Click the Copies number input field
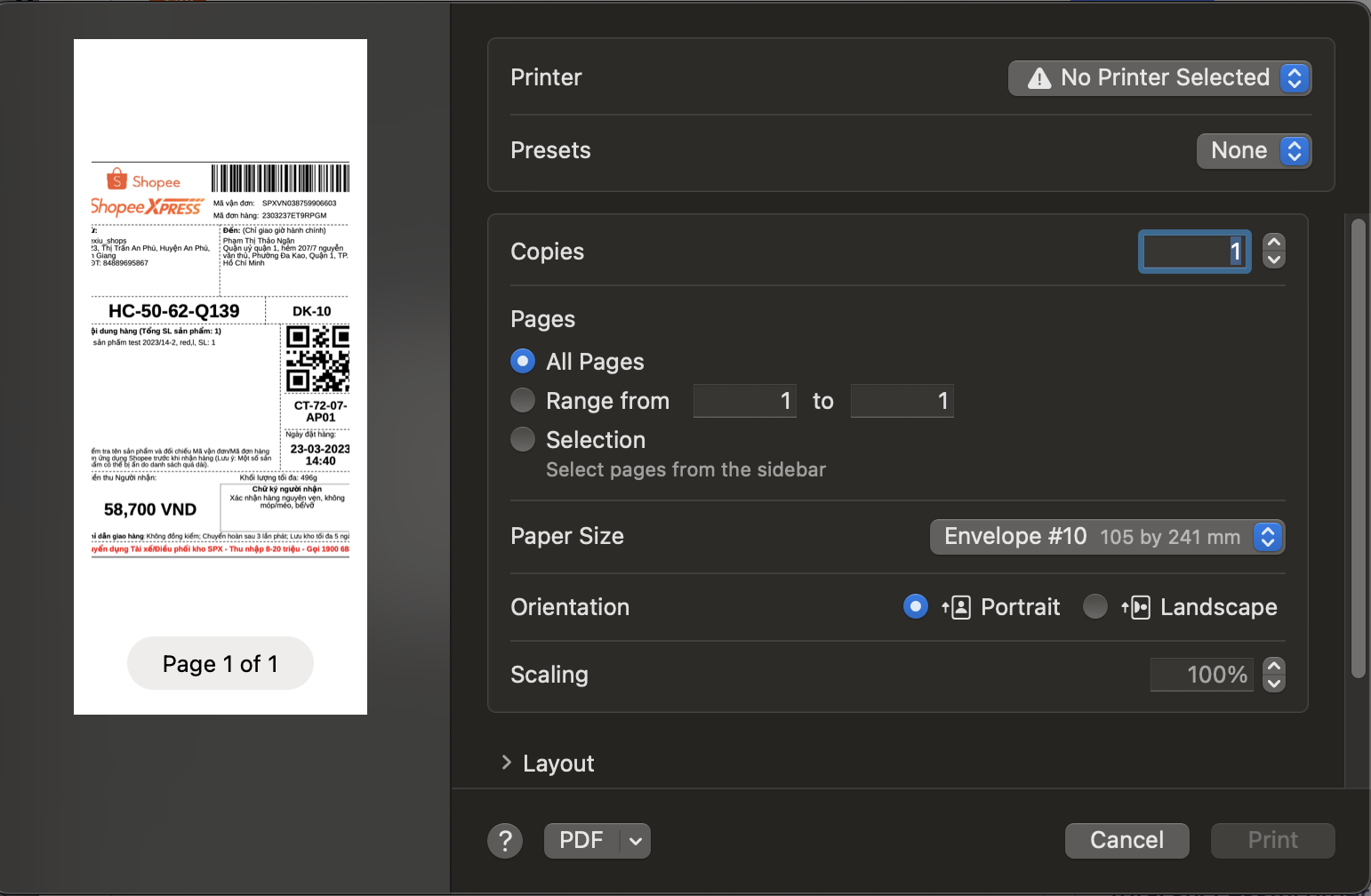 1193,252
